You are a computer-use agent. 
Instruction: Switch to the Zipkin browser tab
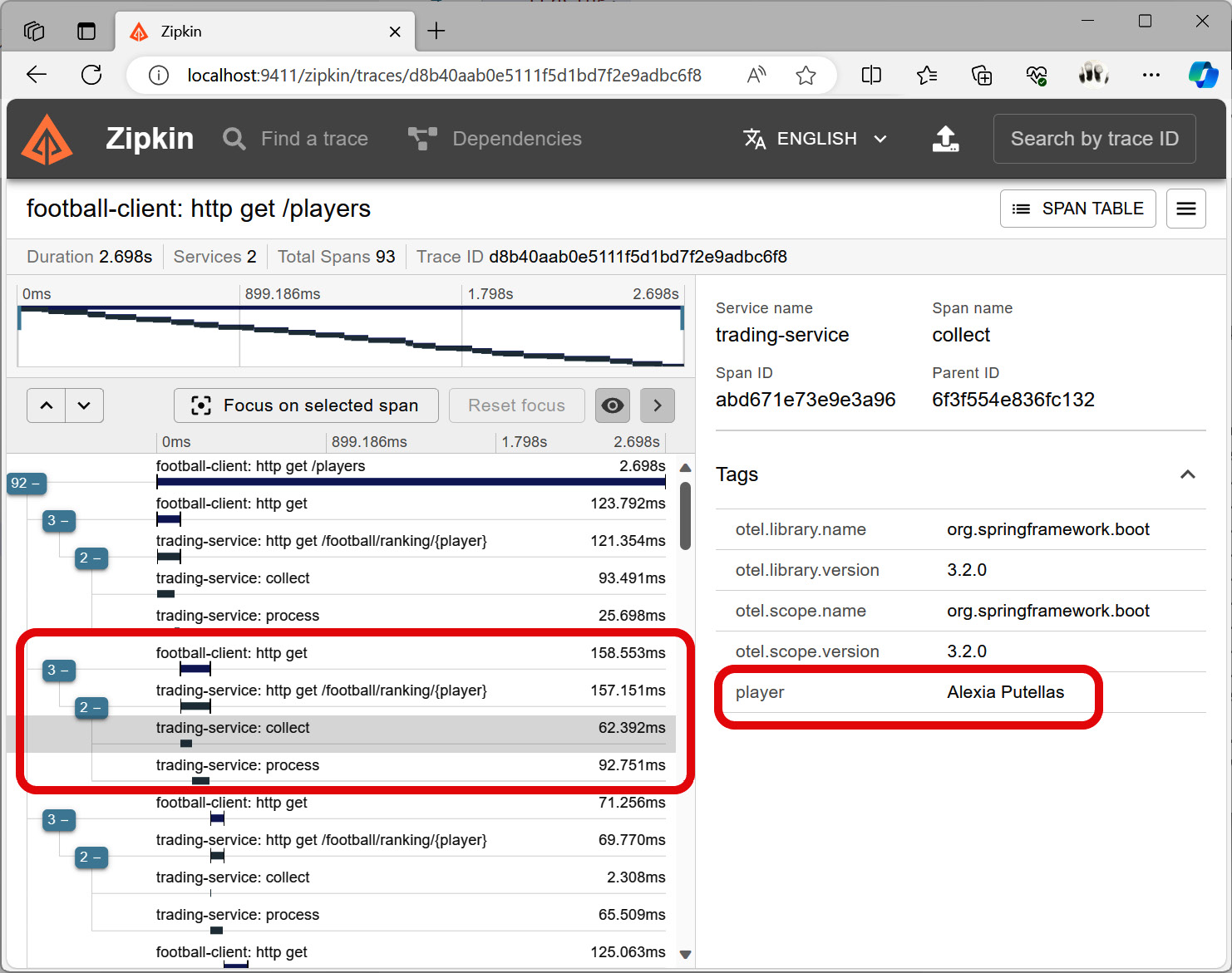(264, 32)
